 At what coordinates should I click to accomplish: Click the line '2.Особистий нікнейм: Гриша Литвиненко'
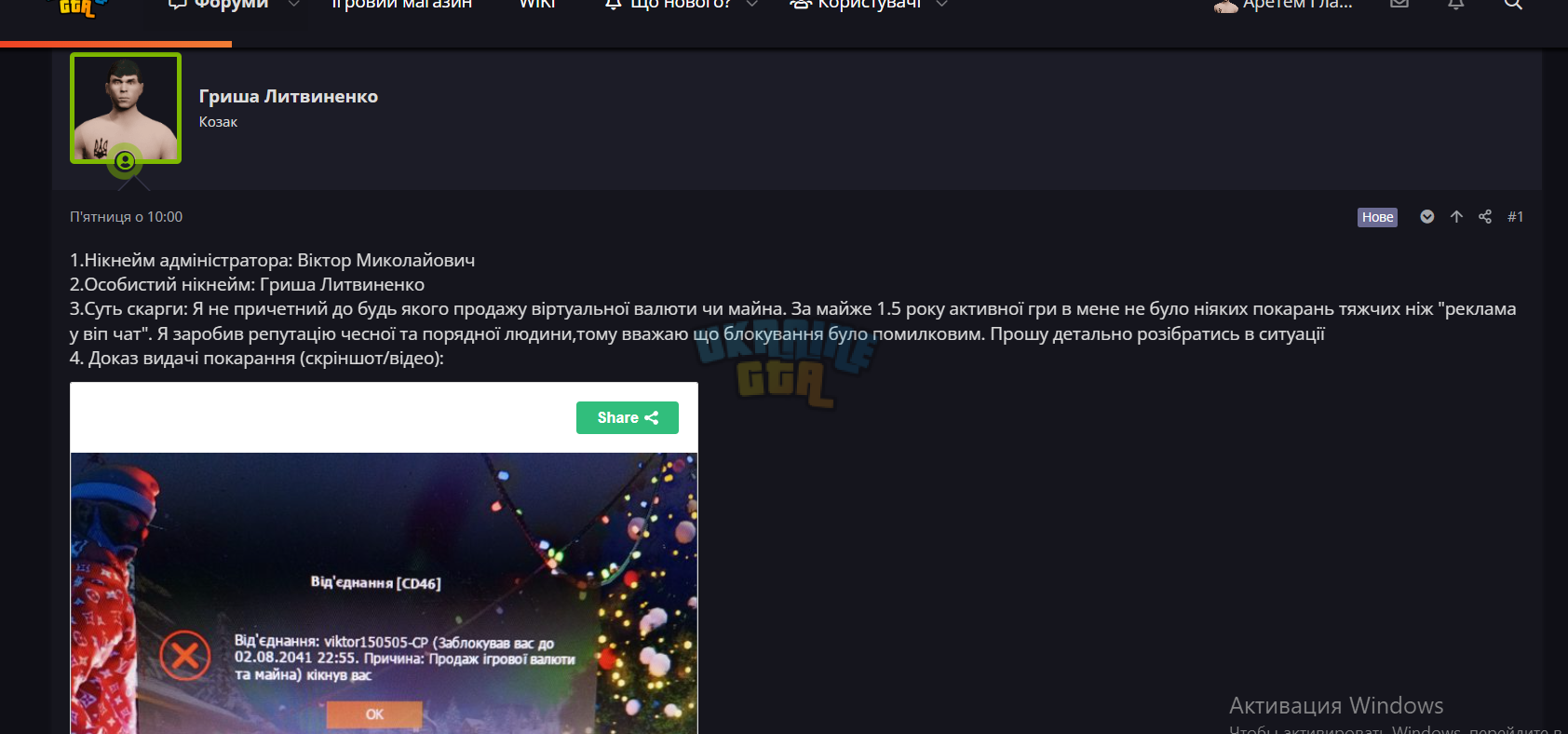pyautogui.click(x=247, y=284)
